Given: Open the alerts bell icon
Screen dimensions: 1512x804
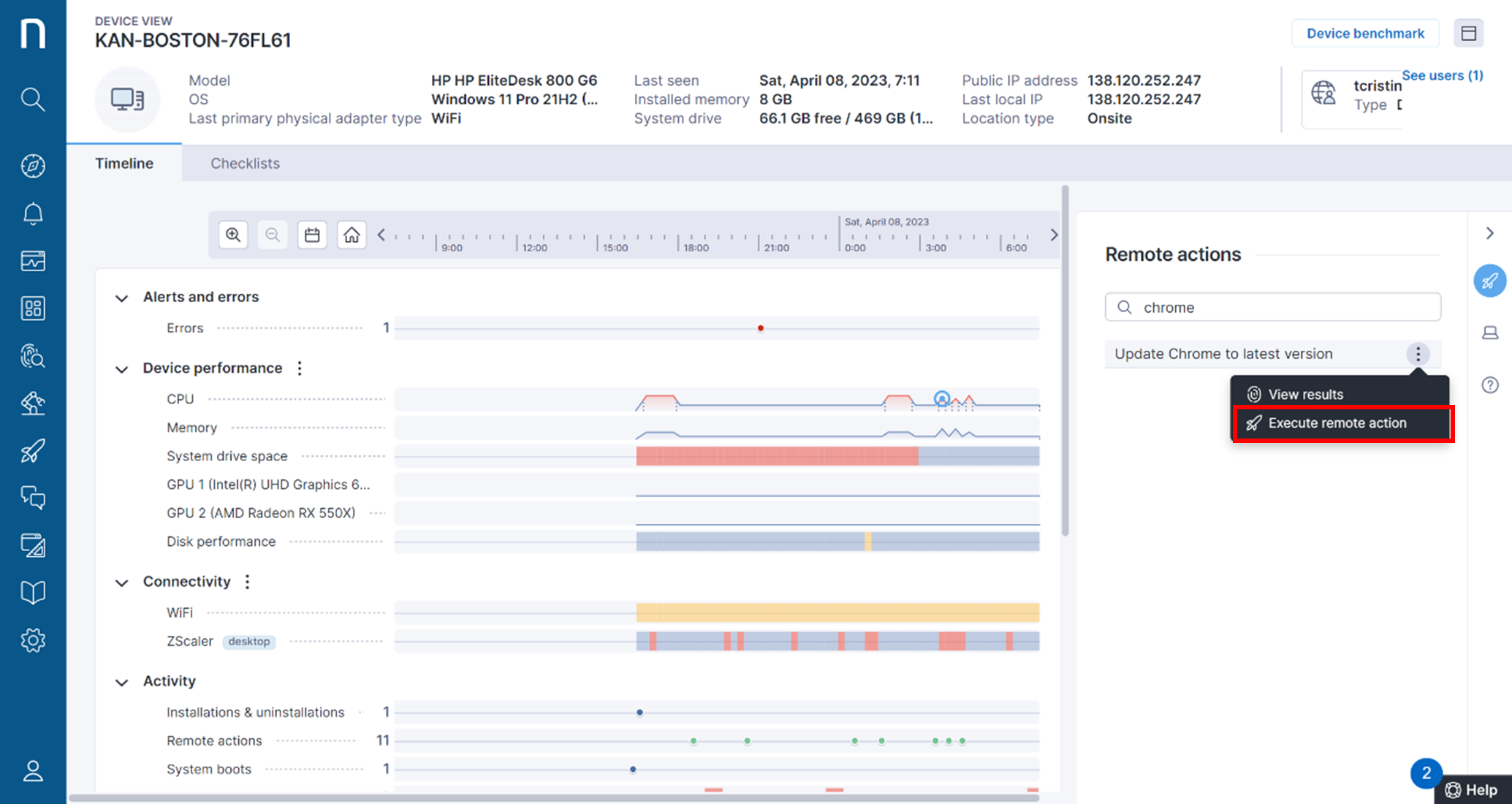Looking at the screenshot, I should (32, 213).
